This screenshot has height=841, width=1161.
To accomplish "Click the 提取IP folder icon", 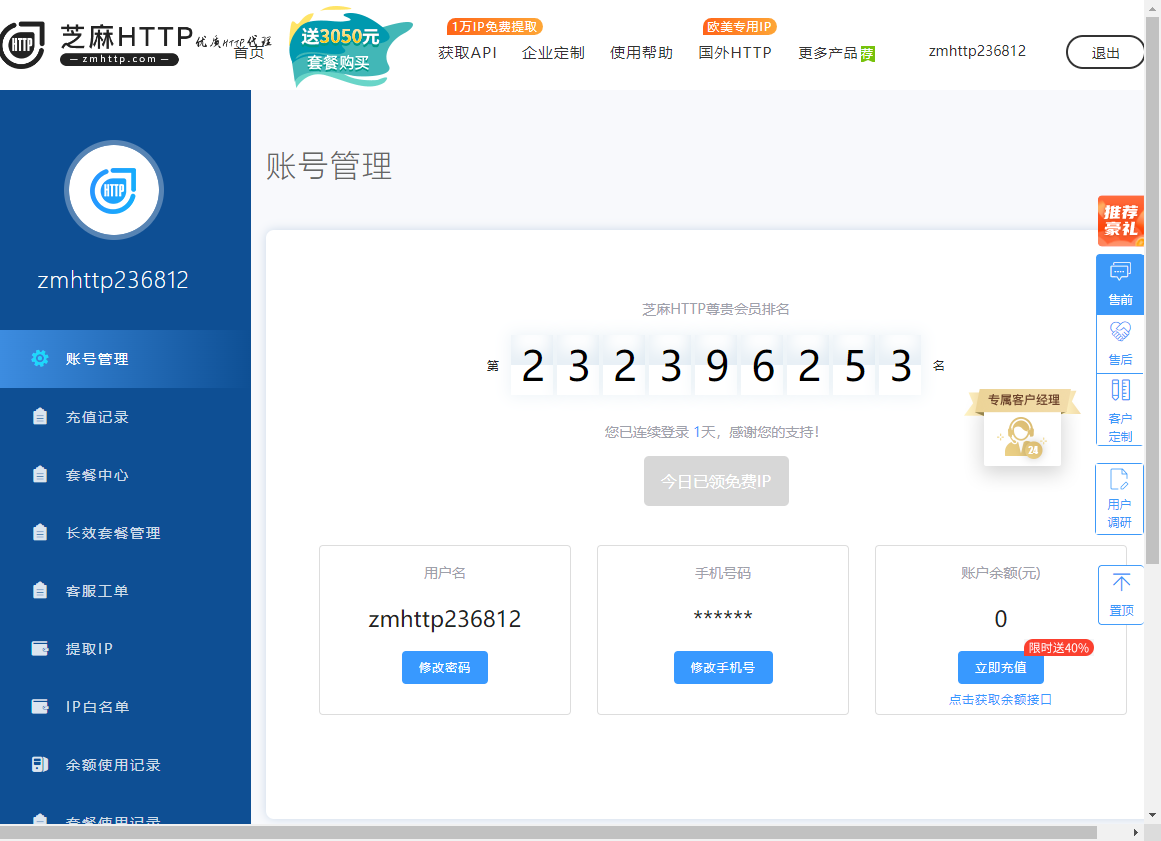I will pyautogui.click(x=40, y=649).
